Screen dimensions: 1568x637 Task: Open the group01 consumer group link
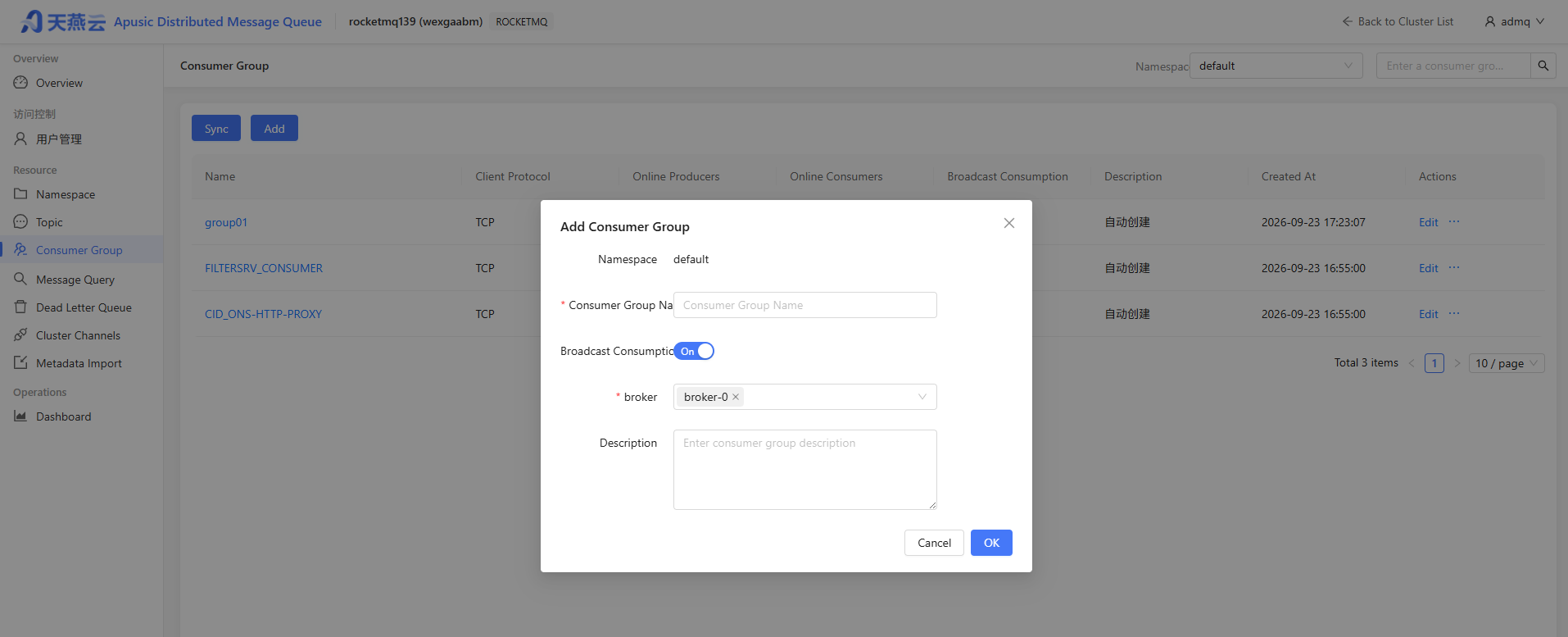click(226, 222)
